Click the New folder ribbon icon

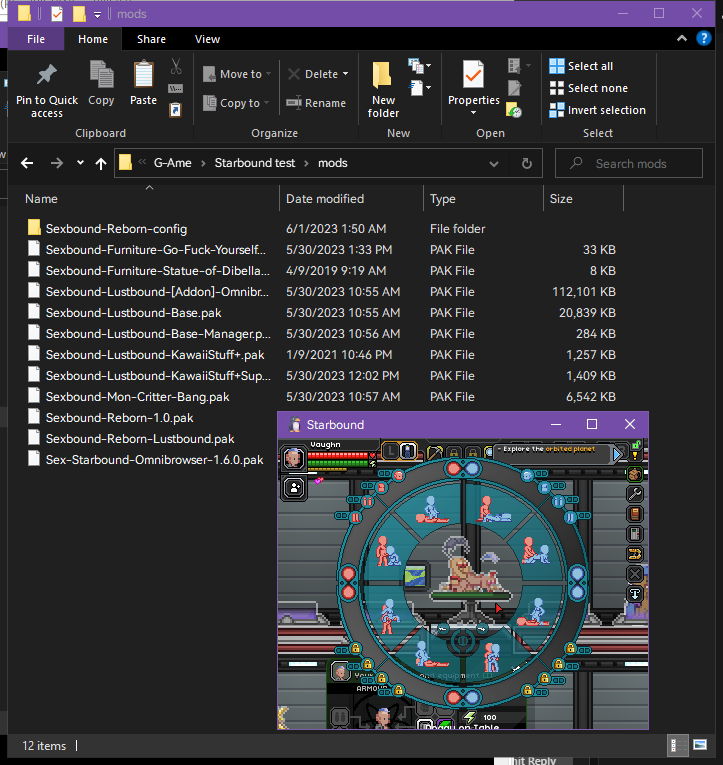pyautogui.click(x=382, y=75)
